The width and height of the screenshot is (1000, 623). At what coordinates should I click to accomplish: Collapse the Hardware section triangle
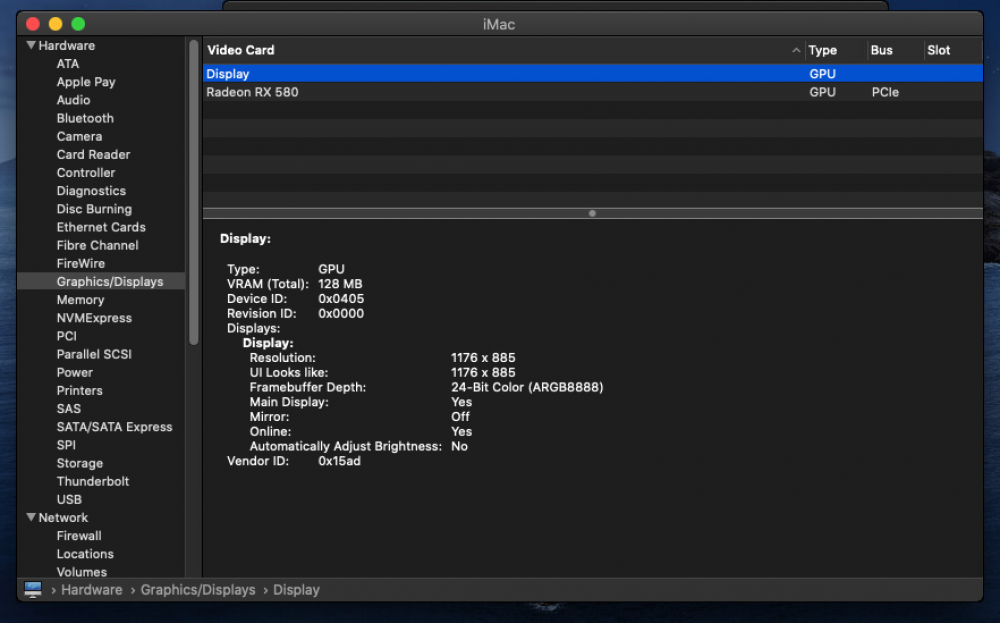31,45
